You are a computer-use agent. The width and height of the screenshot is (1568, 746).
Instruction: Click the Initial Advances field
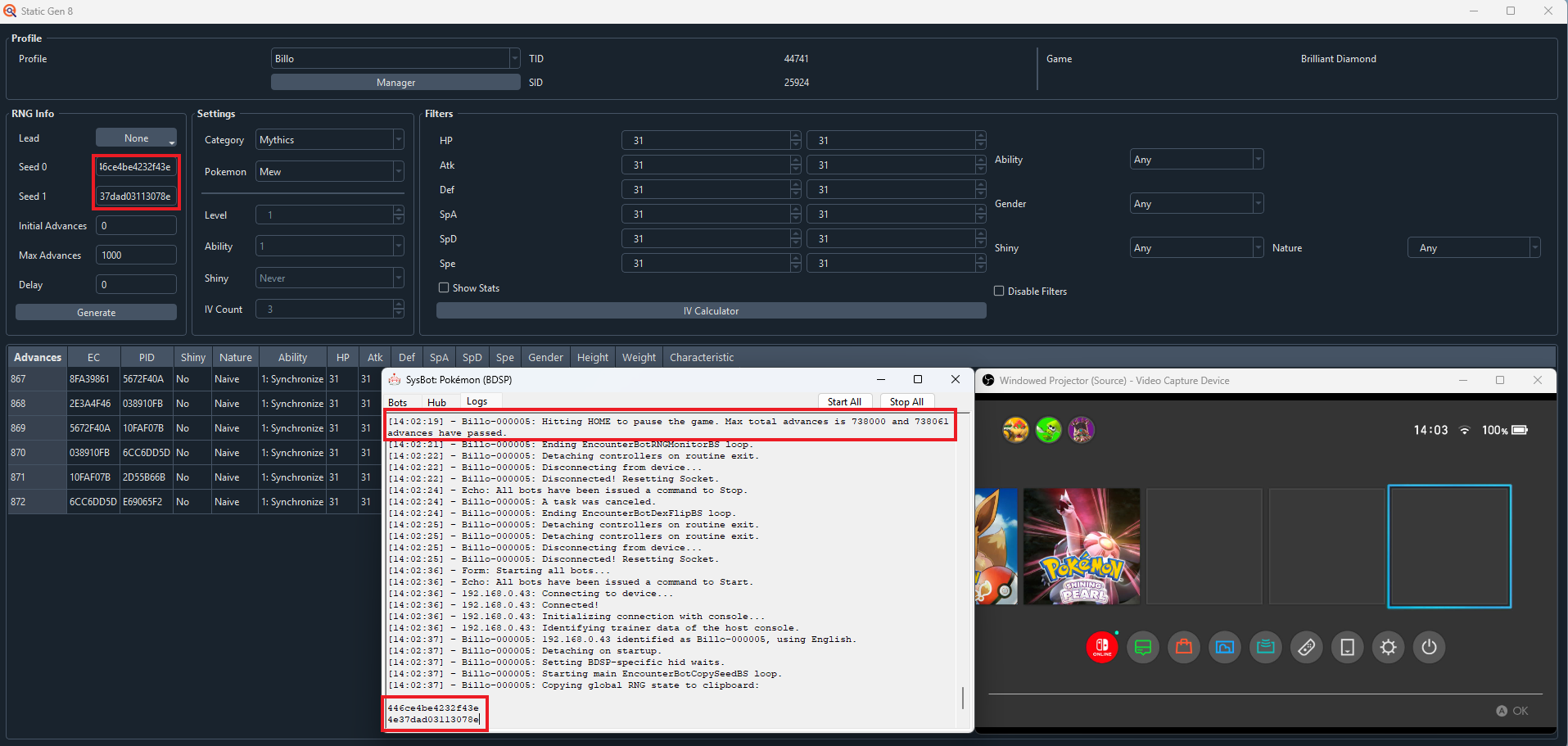pyautogui.click(x=136, y=226)
